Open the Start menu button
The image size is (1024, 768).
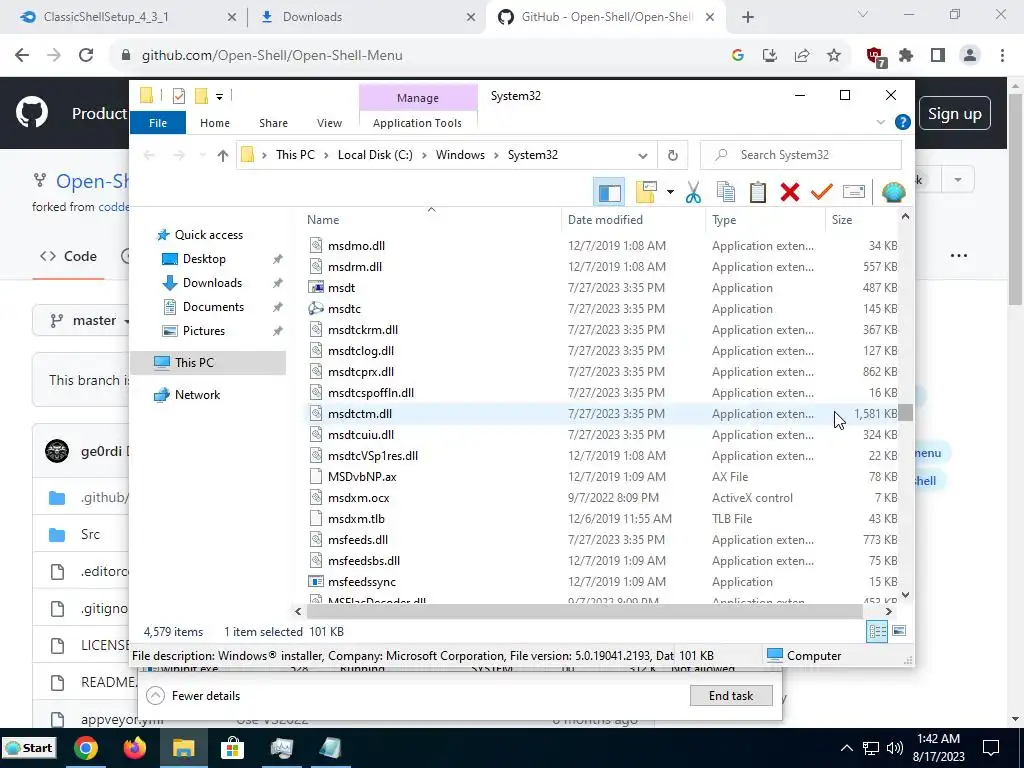(x=29, y=748)
